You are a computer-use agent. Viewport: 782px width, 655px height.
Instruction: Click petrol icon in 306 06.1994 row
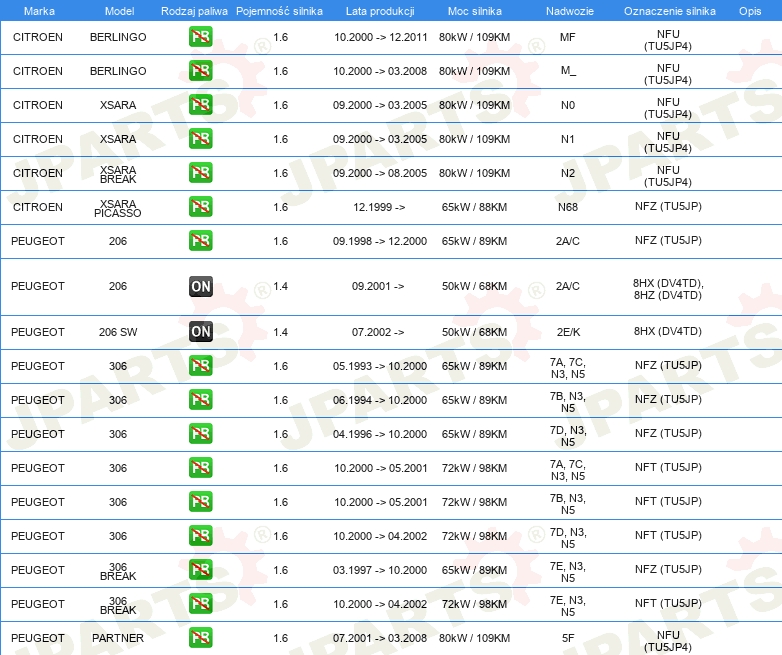pos(200,400)
